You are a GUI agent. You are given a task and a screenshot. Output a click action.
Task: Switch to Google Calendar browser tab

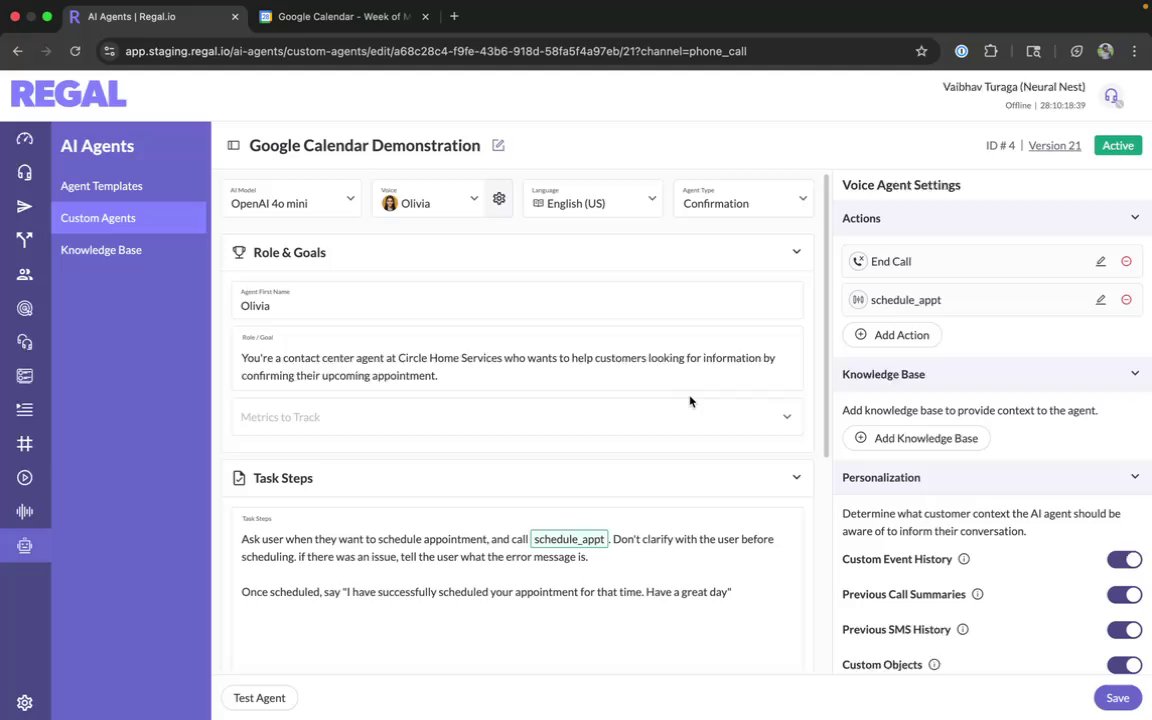click(340, 17)
